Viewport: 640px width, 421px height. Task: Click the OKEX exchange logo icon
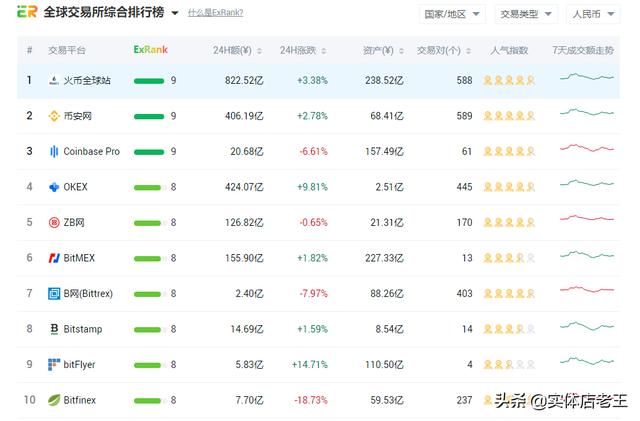point(54,187)
